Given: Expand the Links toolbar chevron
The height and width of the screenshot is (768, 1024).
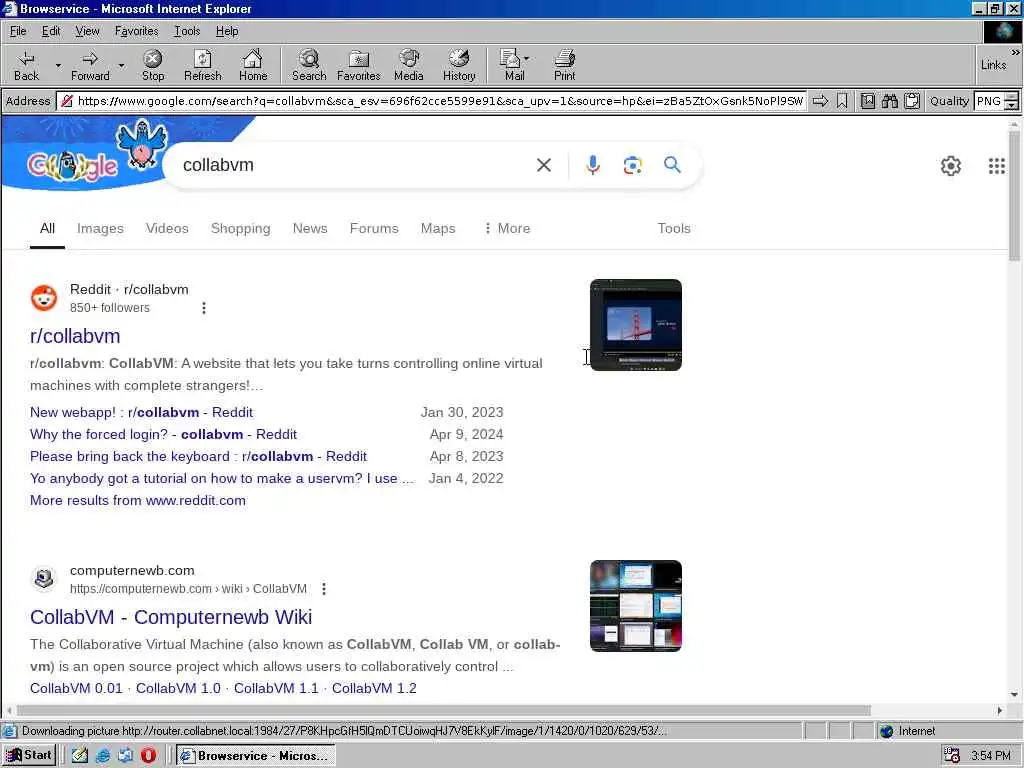Looking at the screenshot, I should pyautogui.click(x=1016, y=52).
